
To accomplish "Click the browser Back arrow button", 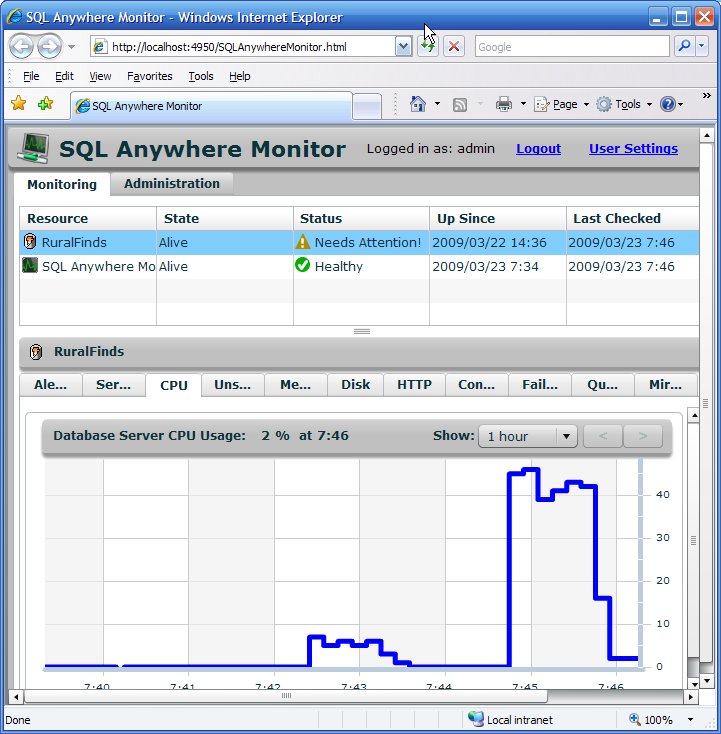I will [x=21, y=46].
